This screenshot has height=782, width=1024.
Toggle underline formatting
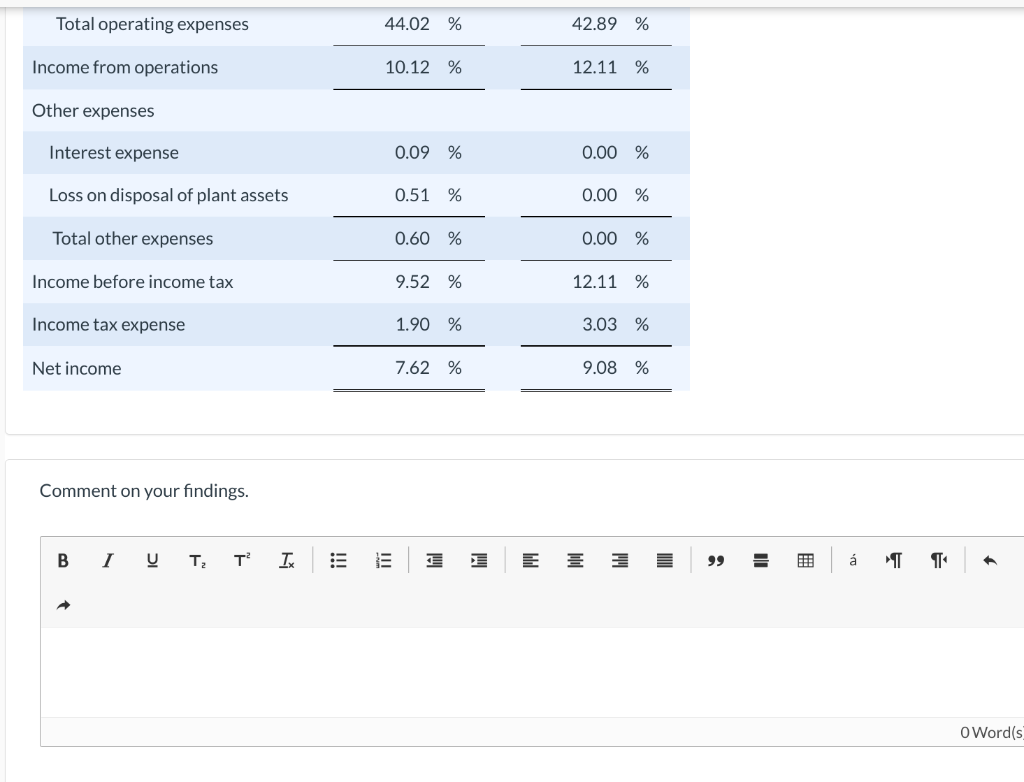(152, 560)
